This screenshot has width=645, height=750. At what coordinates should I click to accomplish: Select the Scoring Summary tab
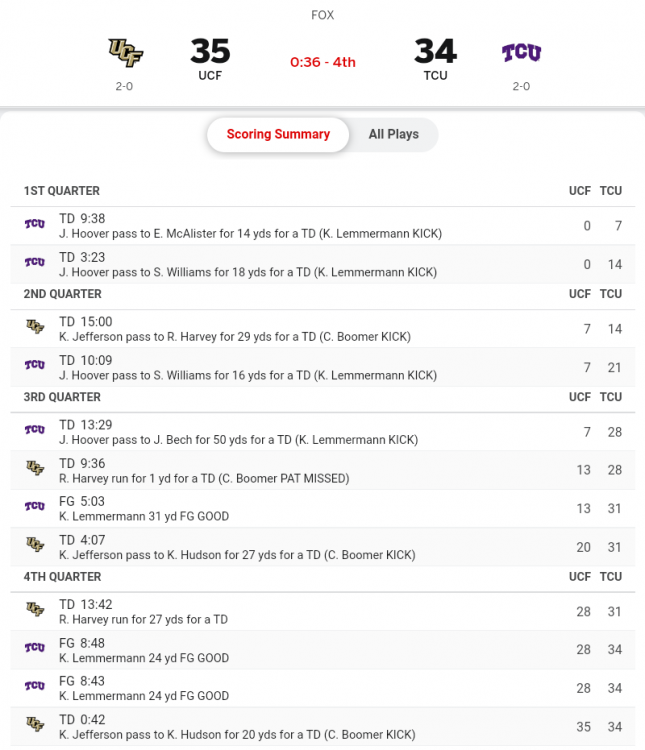(x=278, y=134)
